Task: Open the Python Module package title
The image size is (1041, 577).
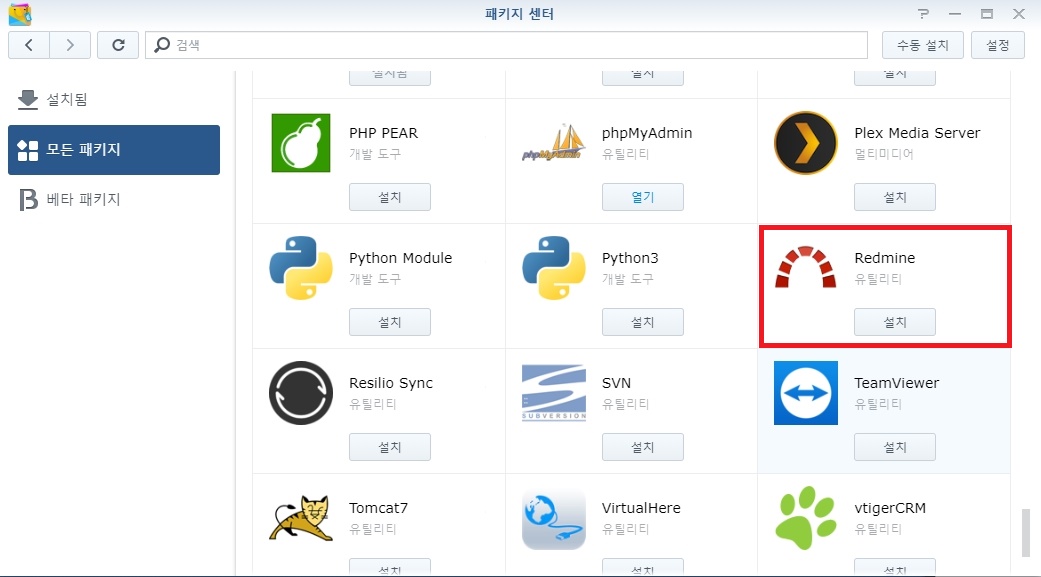Action: pyautogui.click(x=400, y=258)
